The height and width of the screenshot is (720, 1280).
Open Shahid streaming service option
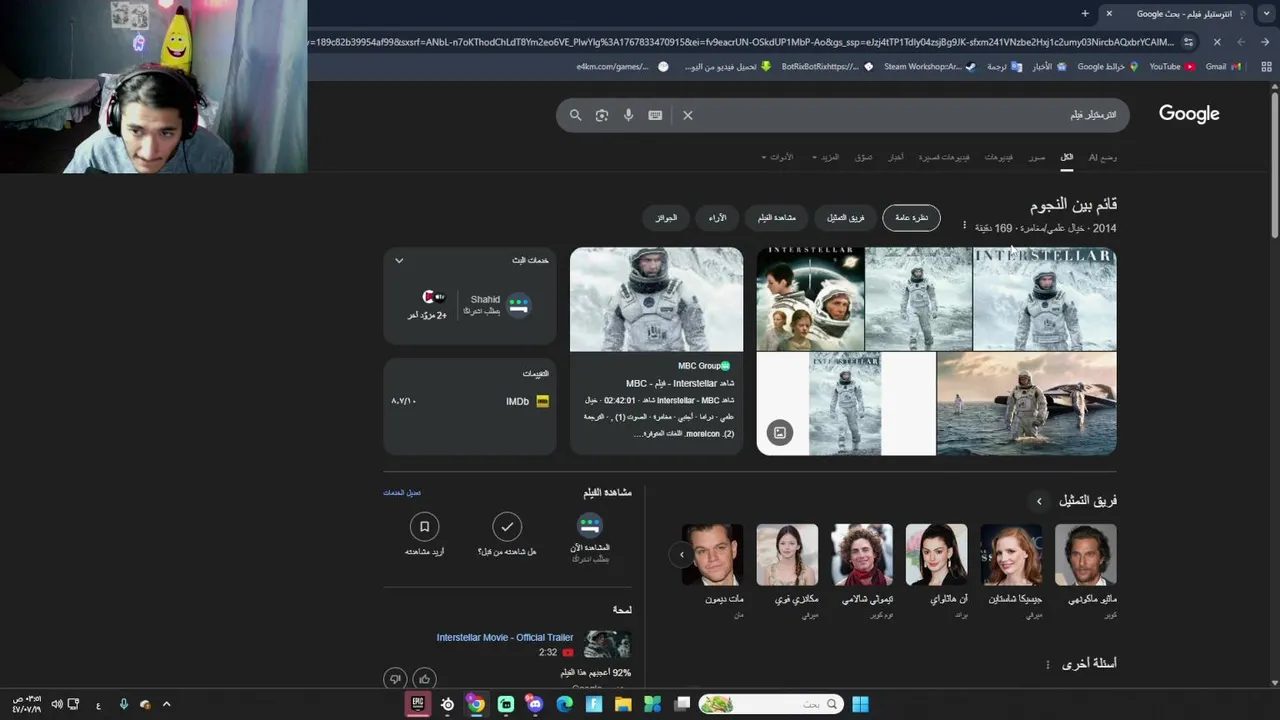tap(495, 305)
